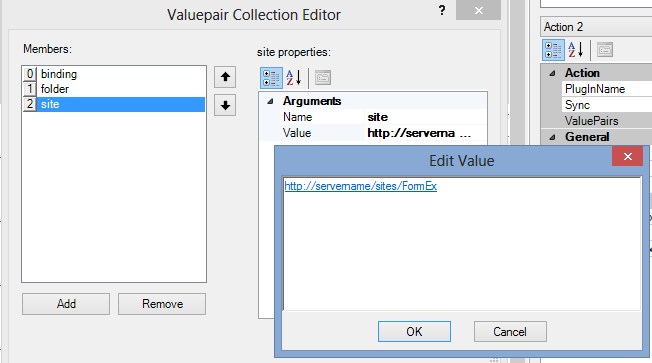This screenshot has width=652, height=363.
Task: Click the Alphabetical sort icon in site properties
Action: [294, 78]
